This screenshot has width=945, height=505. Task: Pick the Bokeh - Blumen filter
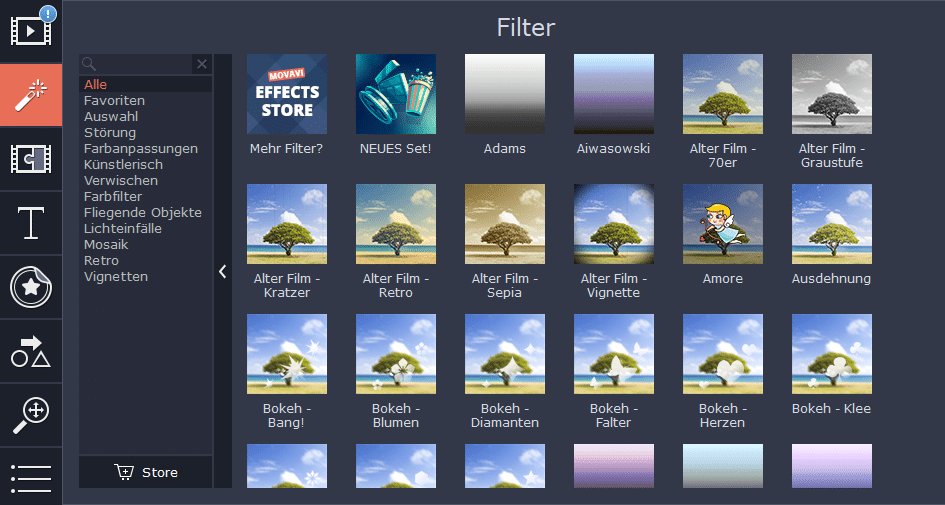point(396,354)
